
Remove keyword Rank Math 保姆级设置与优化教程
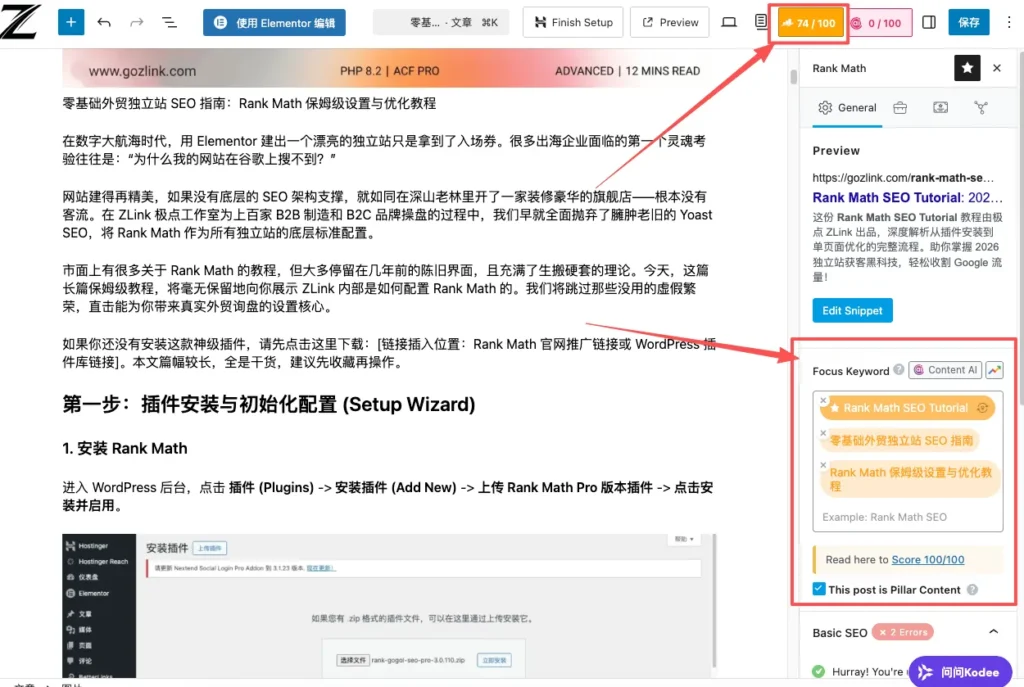(x=823, y=465)
